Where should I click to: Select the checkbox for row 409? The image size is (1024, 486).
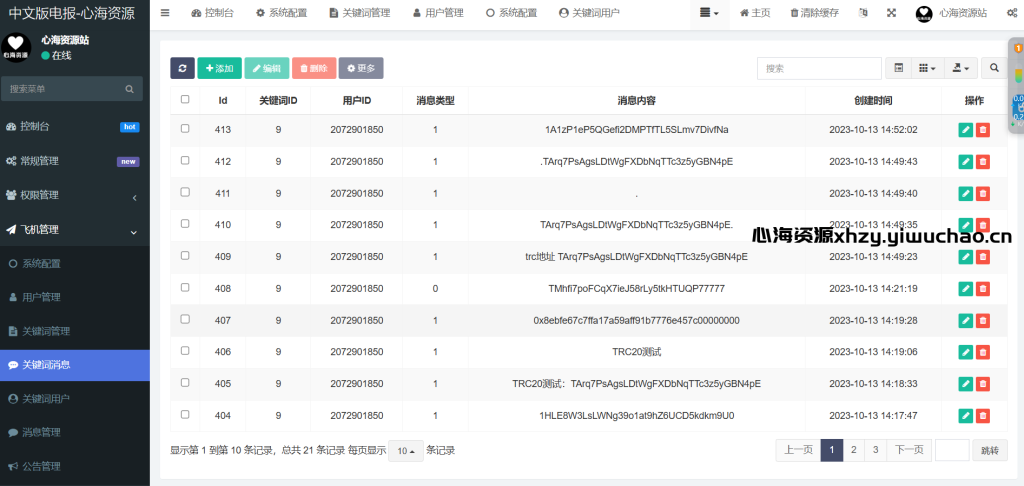click(185, 255)
